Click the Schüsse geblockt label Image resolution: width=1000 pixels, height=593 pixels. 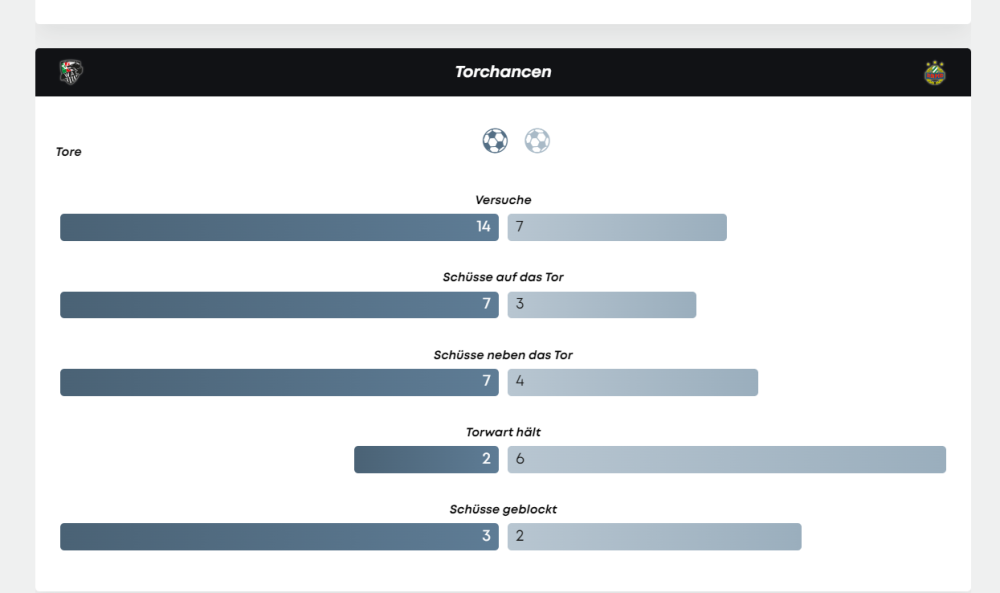[503, 509]
